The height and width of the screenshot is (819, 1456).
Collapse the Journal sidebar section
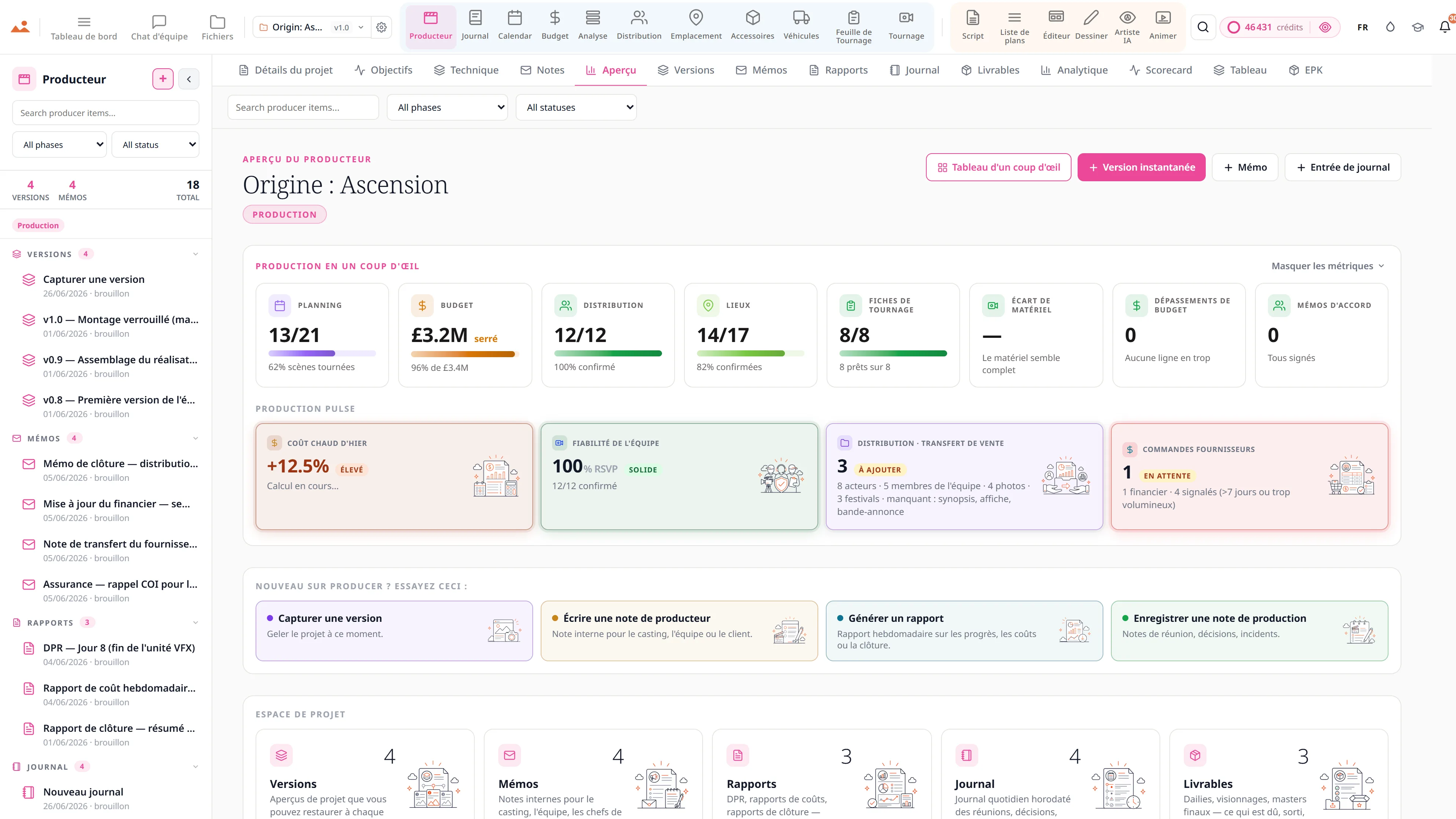(x=196, y=767)
